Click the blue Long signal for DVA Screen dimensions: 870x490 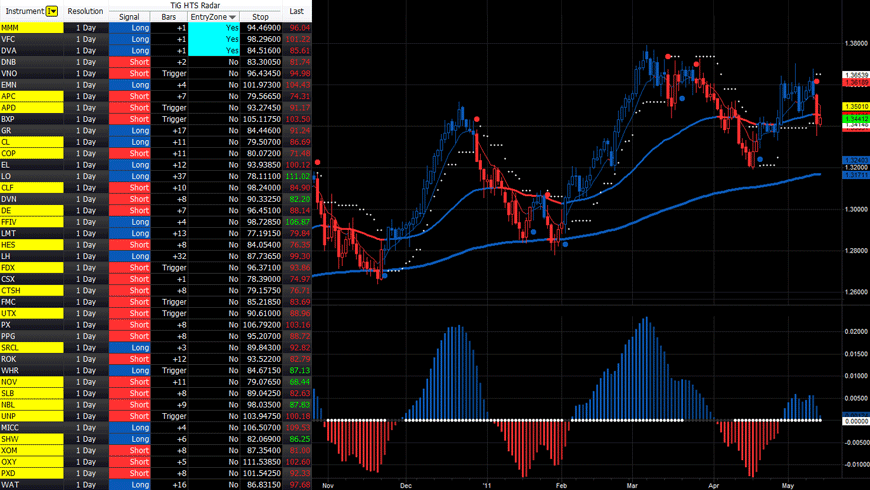[129, 50]
